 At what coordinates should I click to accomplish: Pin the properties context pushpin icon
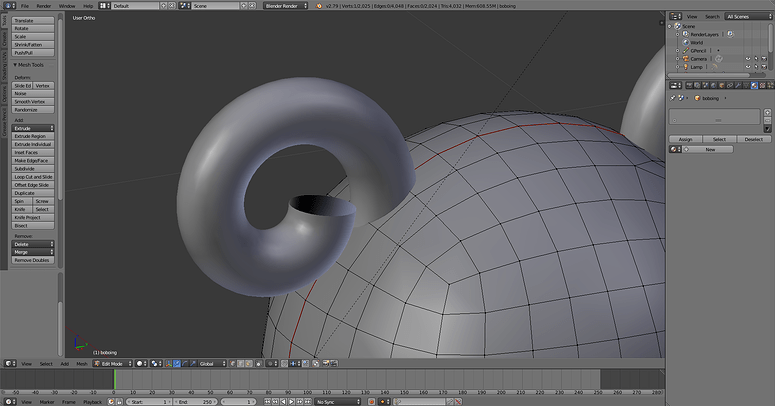[x=673, y=98]
